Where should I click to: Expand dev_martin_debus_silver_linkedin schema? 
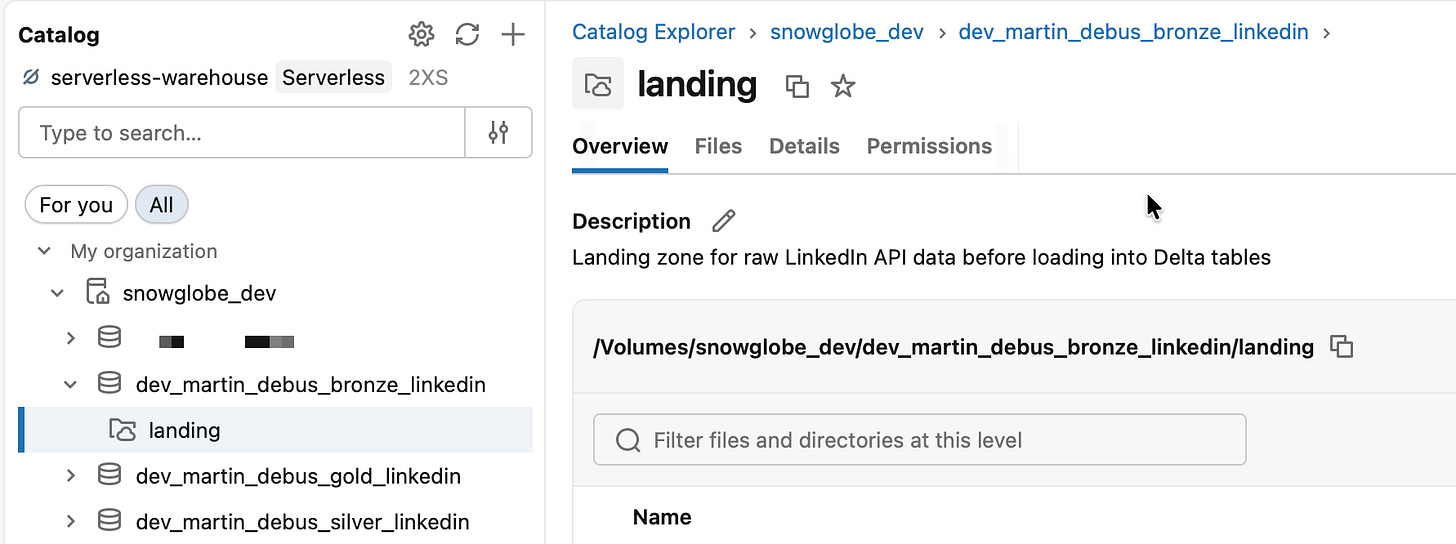click(70, 521)
